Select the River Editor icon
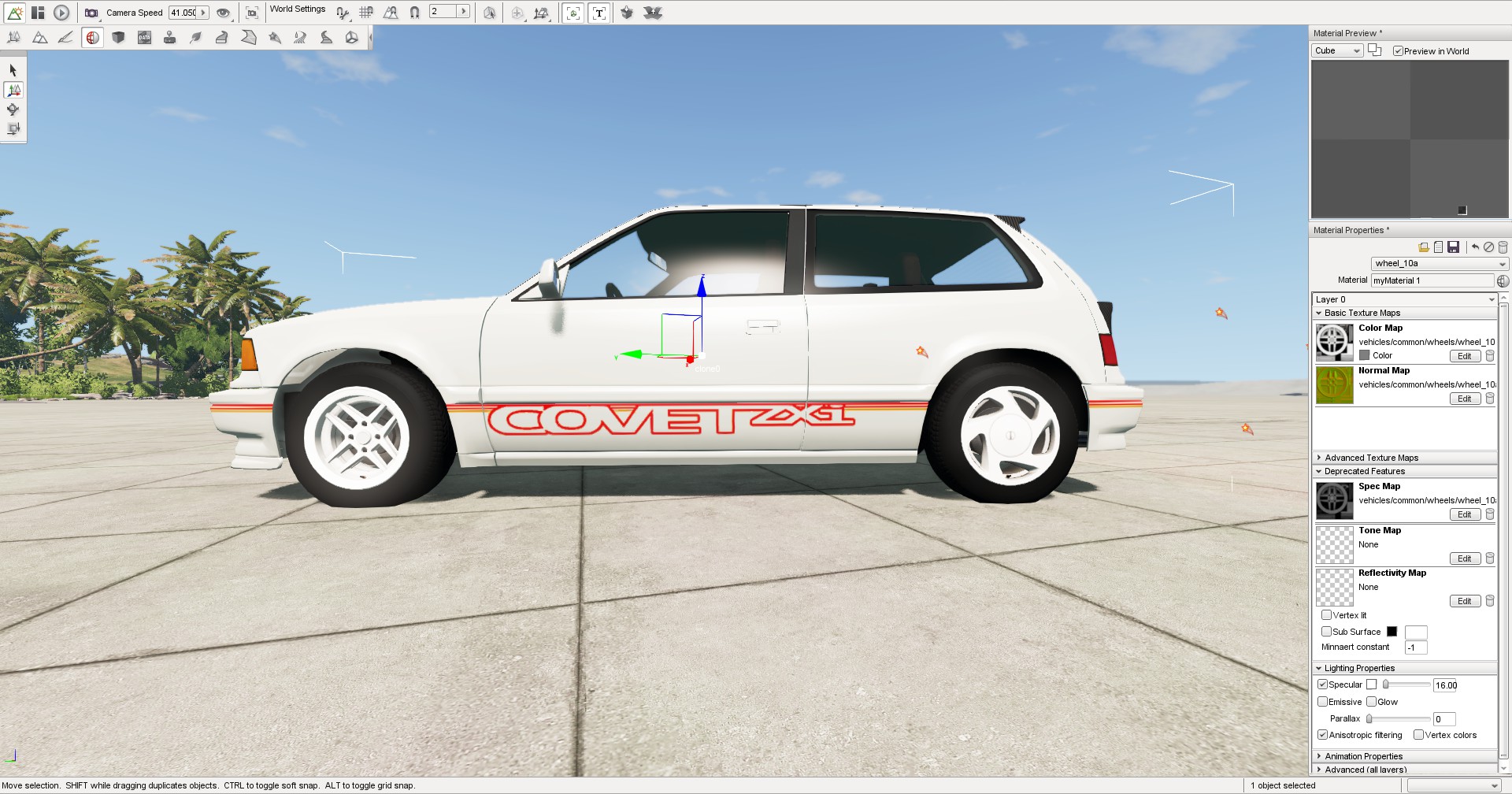1512x794 pixels. point(300,37)
